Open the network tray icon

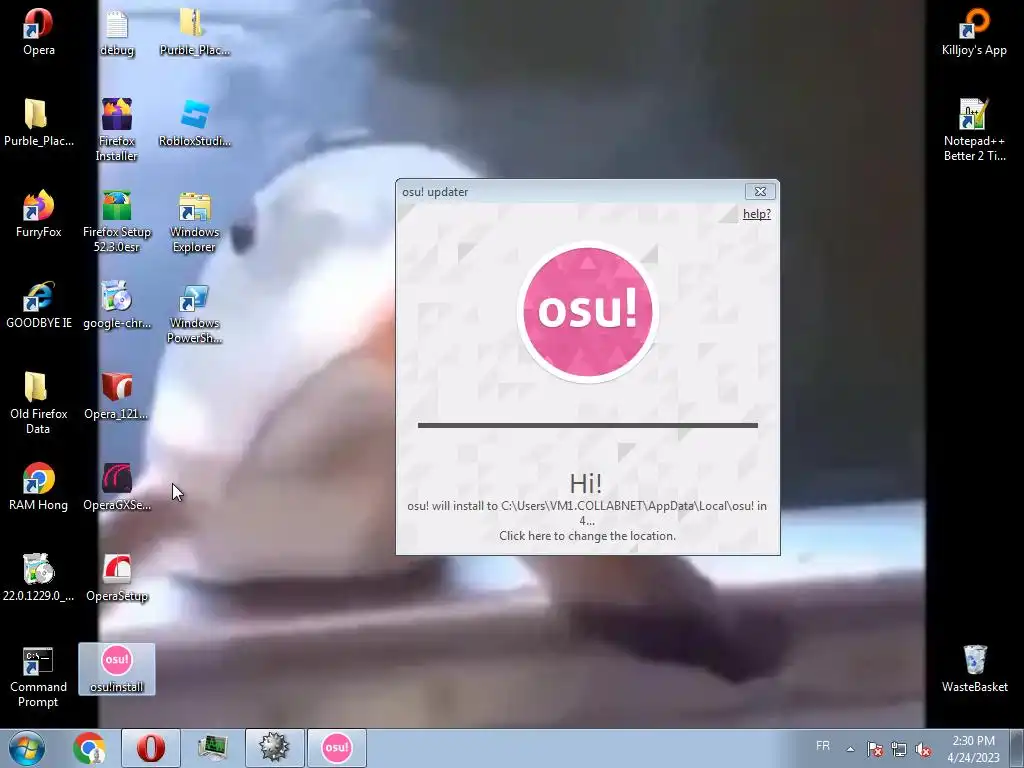[899, 749]
